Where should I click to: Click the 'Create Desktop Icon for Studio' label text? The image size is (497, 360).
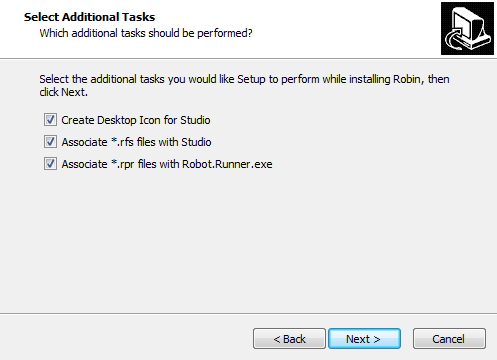[x=136, y=120]
